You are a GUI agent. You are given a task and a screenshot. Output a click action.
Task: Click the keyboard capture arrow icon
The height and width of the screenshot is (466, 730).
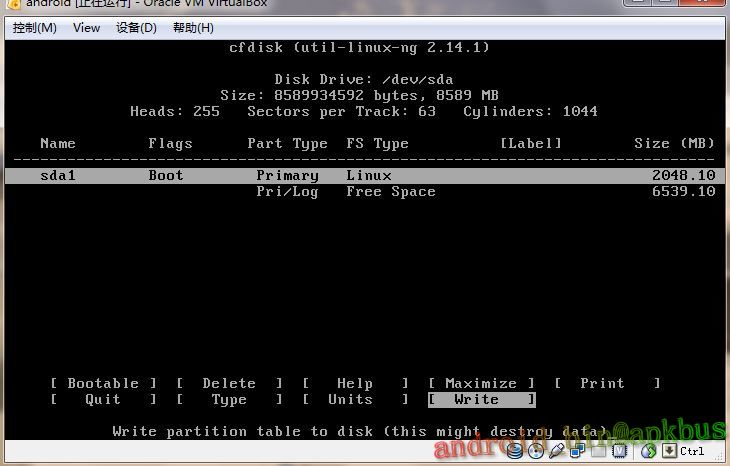tap(669, 451)
